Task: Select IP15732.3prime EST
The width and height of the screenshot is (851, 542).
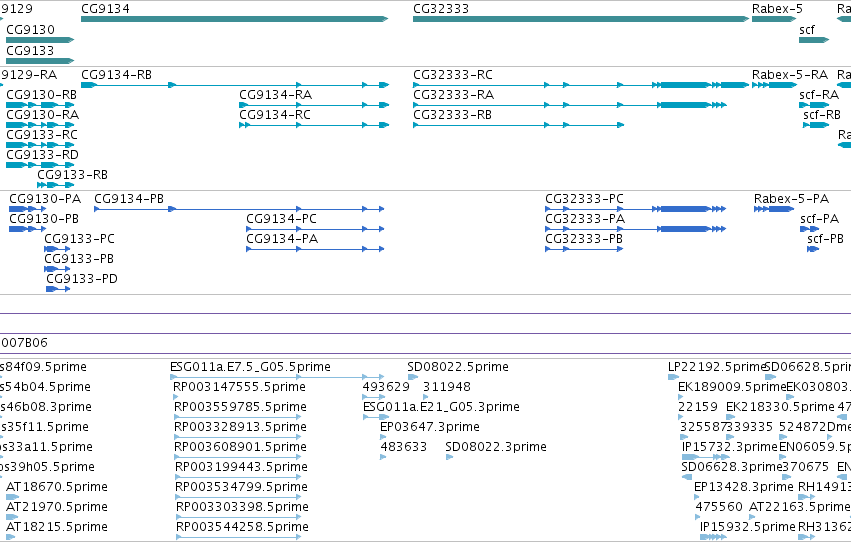Action: (x=706, y=457)
